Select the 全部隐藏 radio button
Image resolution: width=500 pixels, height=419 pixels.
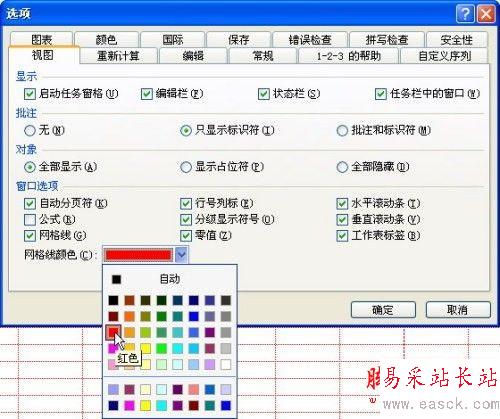342,167
